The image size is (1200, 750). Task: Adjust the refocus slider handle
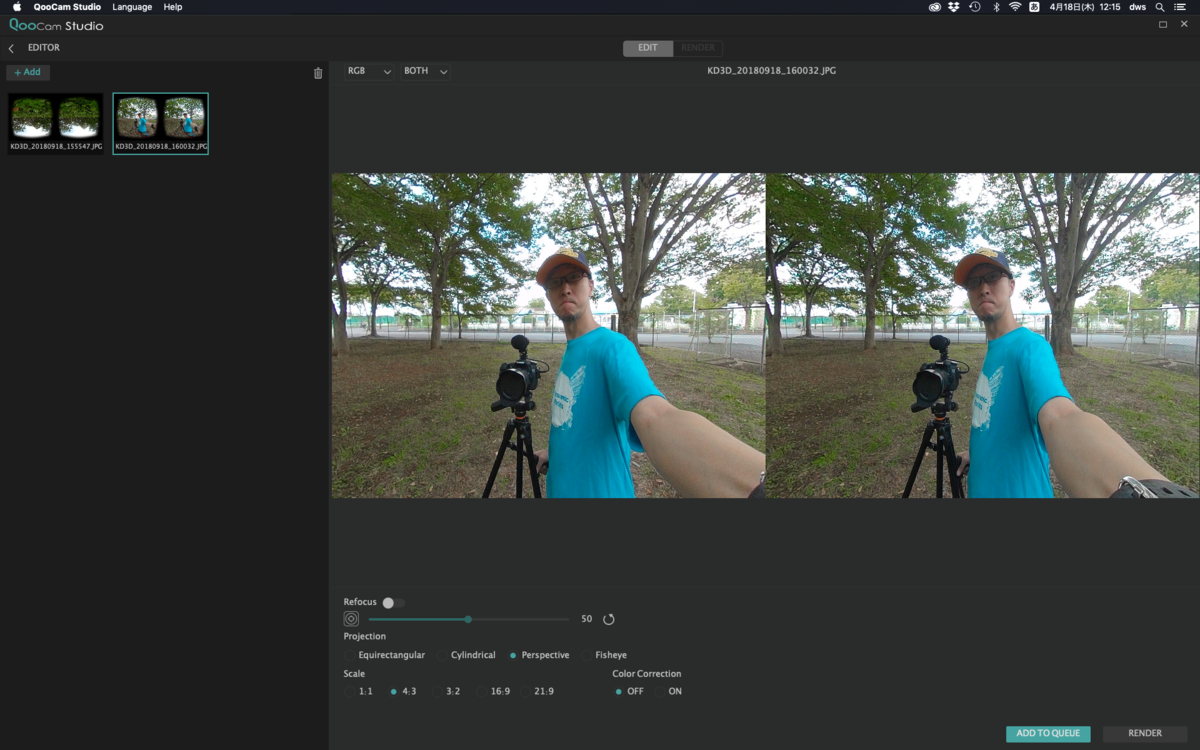pos(468,619)
